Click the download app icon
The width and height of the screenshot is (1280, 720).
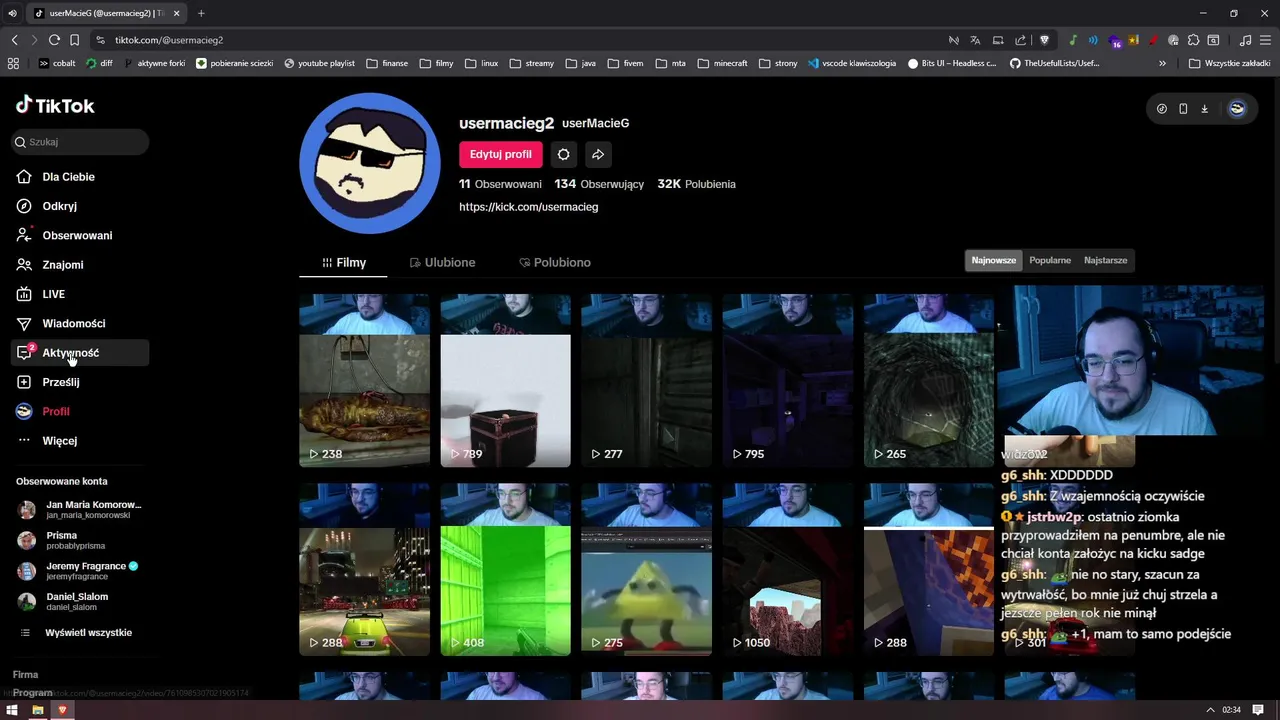click(x=1204, y=109)
